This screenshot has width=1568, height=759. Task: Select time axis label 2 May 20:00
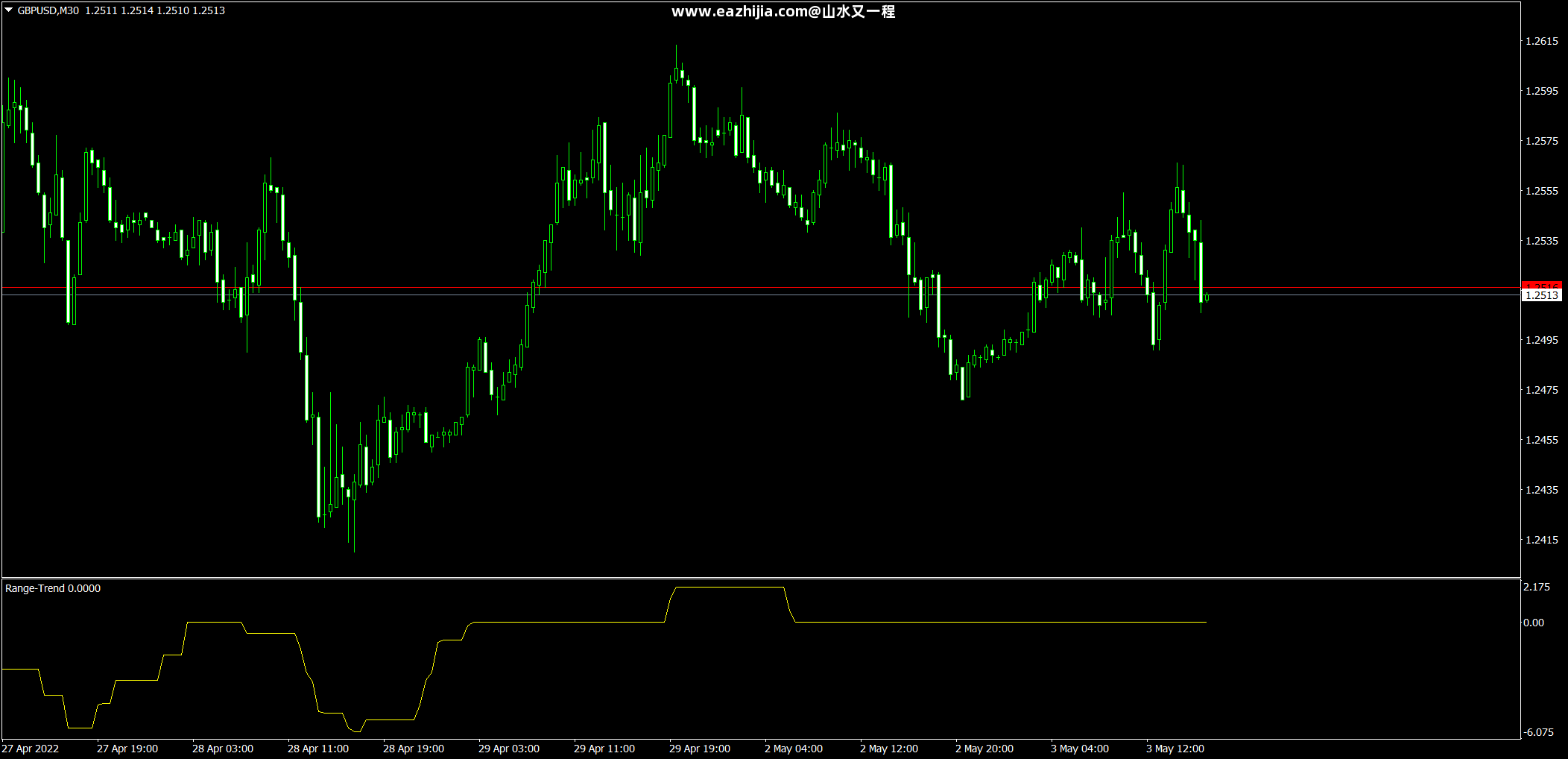point(984,749)
